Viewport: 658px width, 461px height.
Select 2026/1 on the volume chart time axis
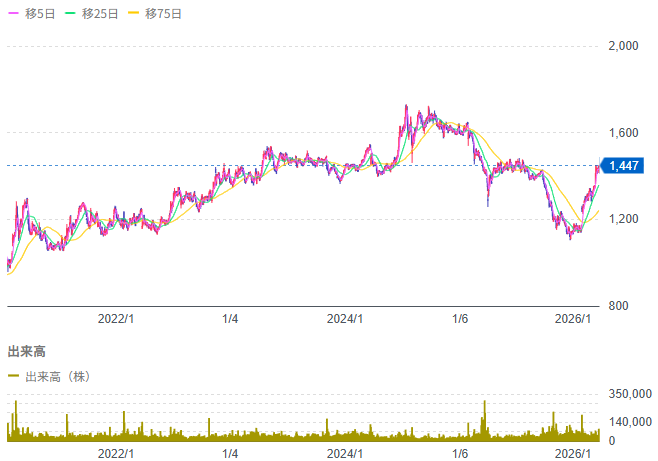point(574,453)
